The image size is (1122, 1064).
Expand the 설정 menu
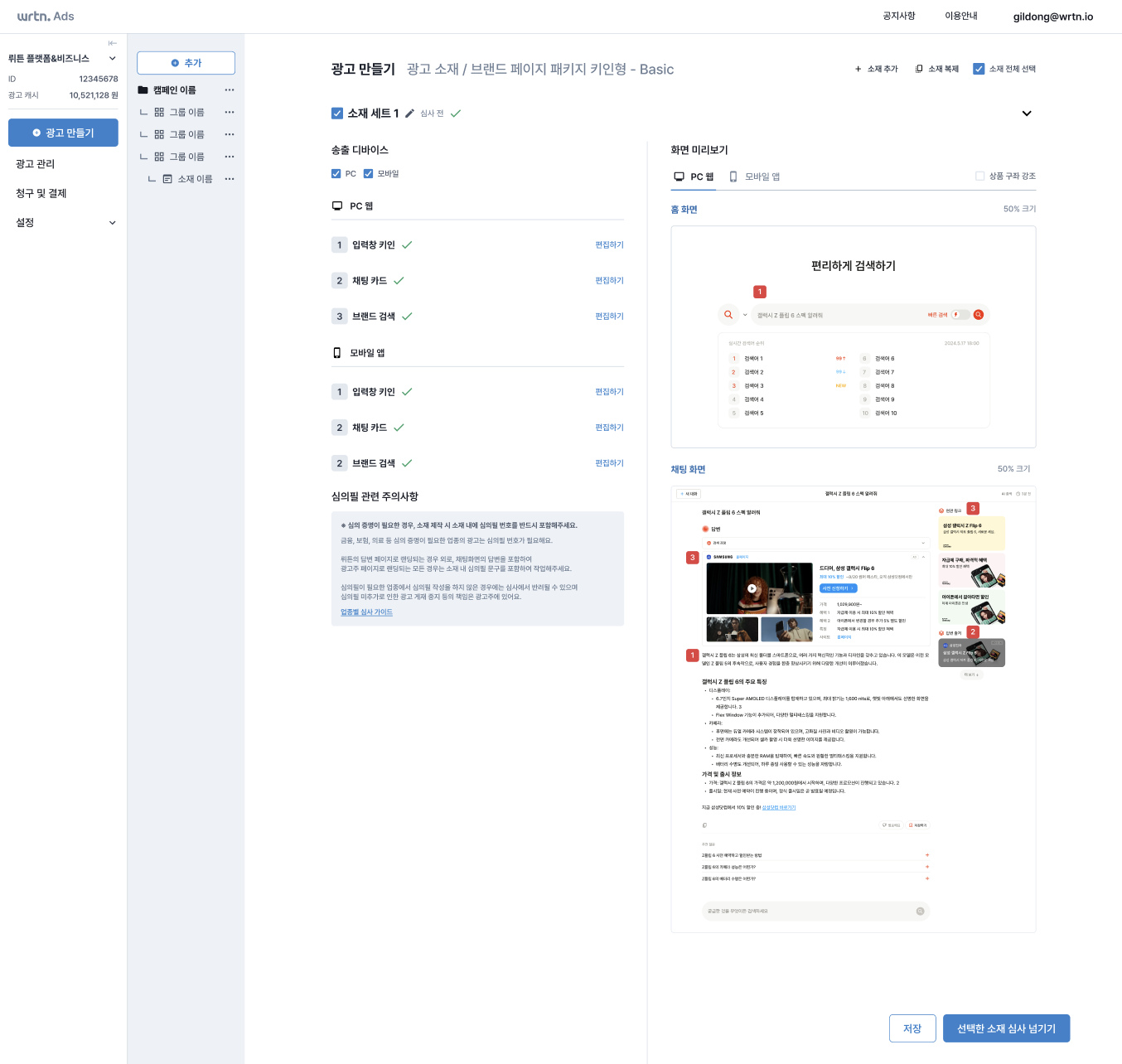click(x=112, y=223)
